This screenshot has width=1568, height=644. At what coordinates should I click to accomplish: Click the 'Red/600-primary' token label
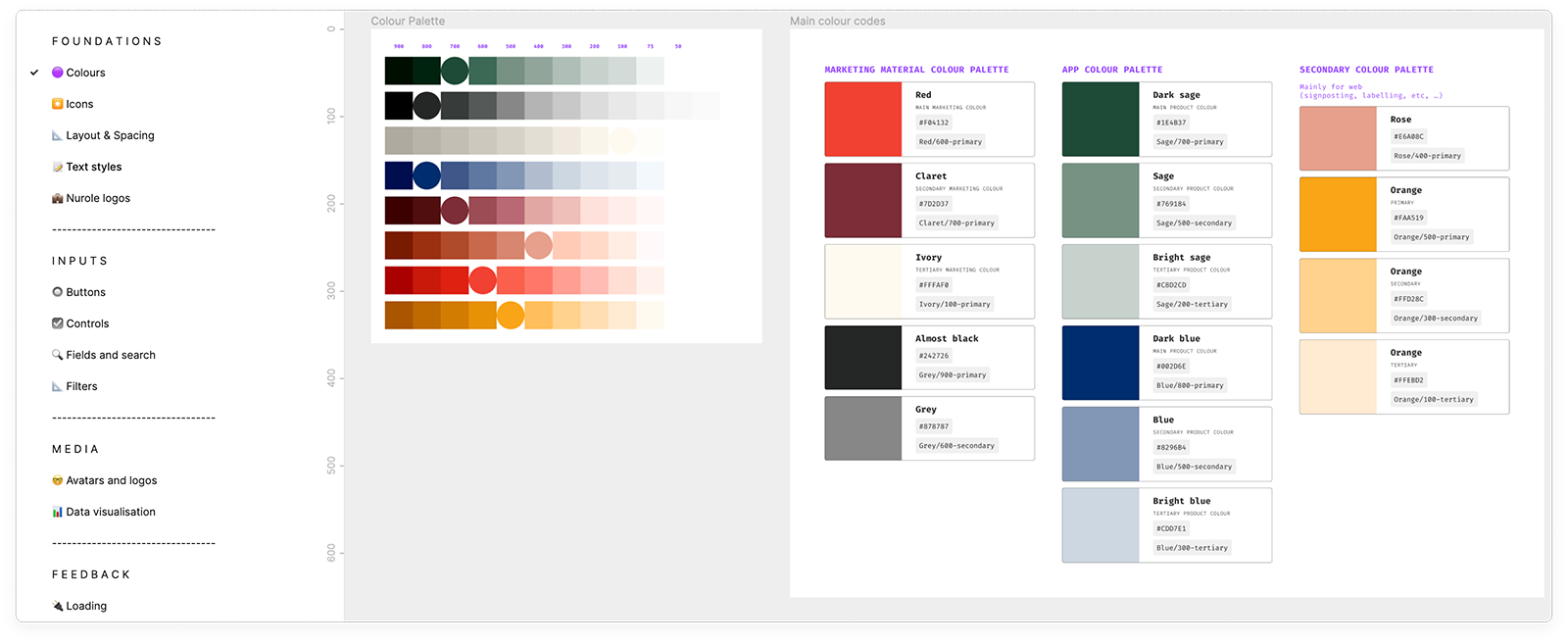[x=951, y=141]
